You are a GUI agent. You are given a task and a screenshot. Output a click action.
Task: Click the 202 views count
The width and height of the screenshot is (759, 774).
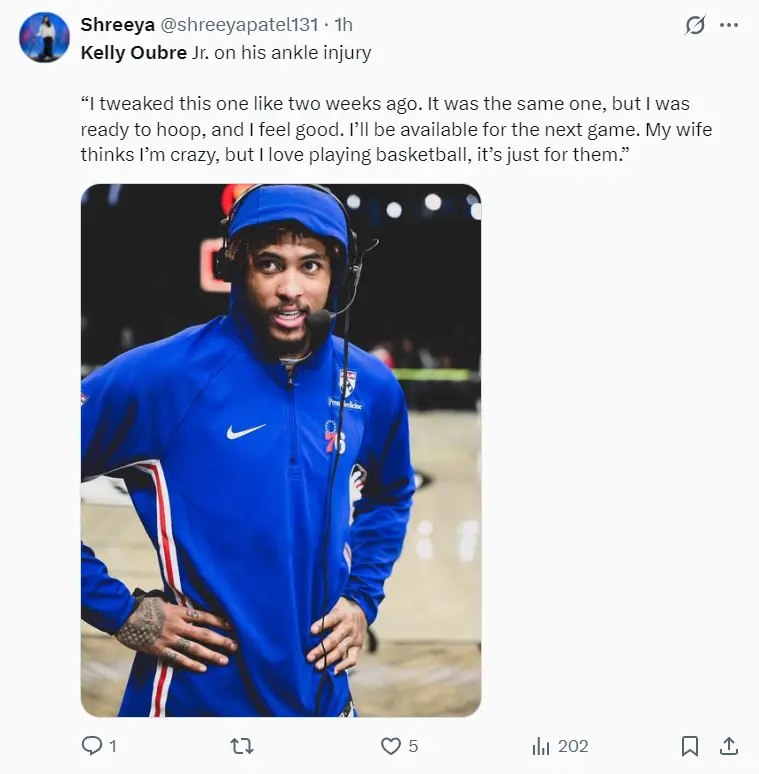tap(573, 746)
